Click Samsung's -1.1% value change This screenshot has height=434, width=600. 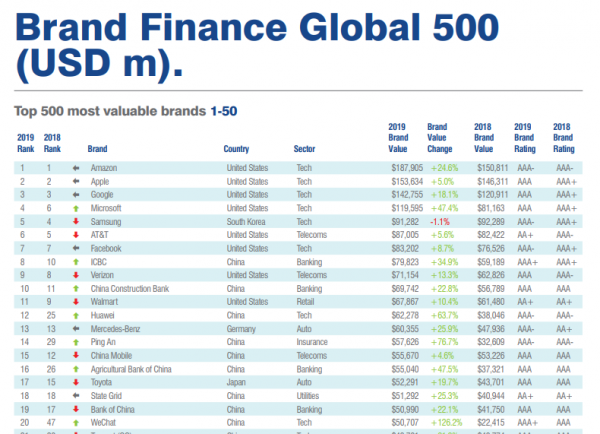440,222
